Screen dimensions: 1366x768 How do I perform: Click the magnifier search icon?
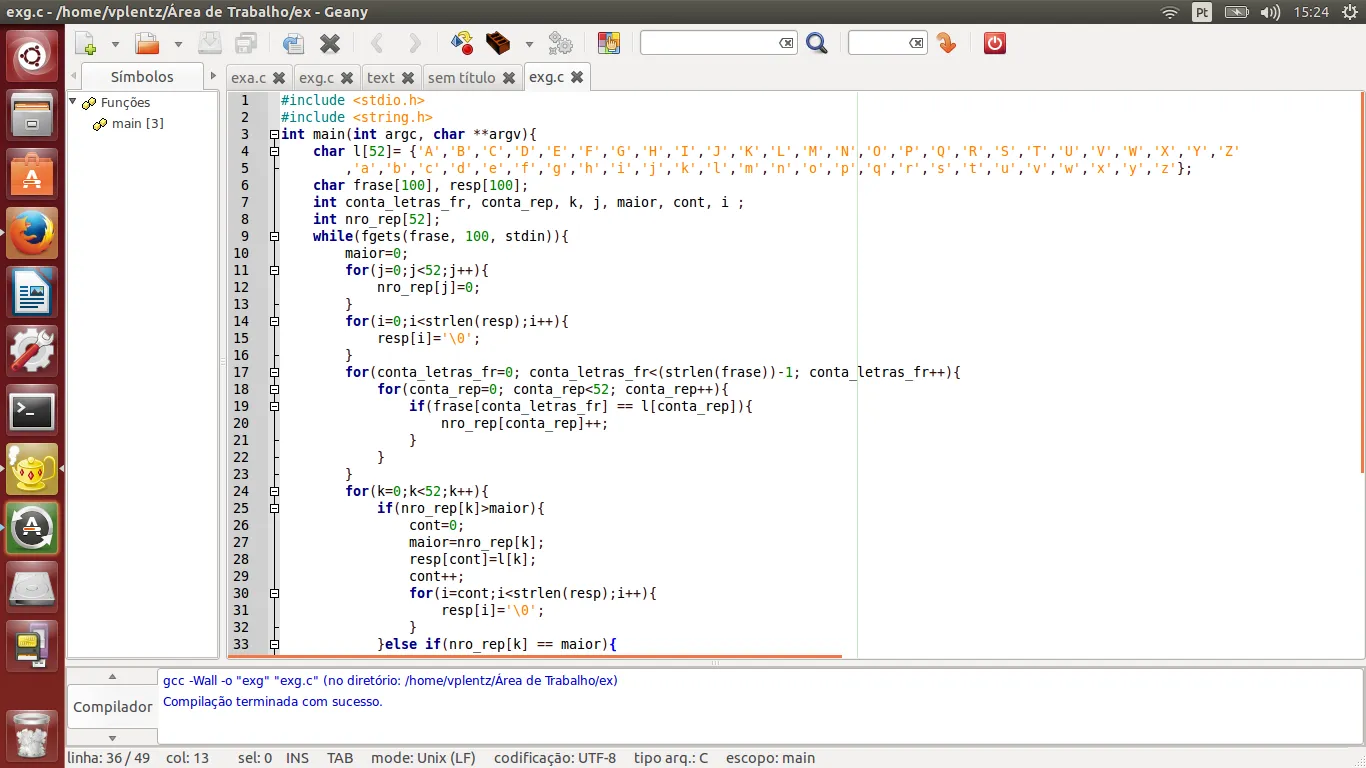(817, 43)
